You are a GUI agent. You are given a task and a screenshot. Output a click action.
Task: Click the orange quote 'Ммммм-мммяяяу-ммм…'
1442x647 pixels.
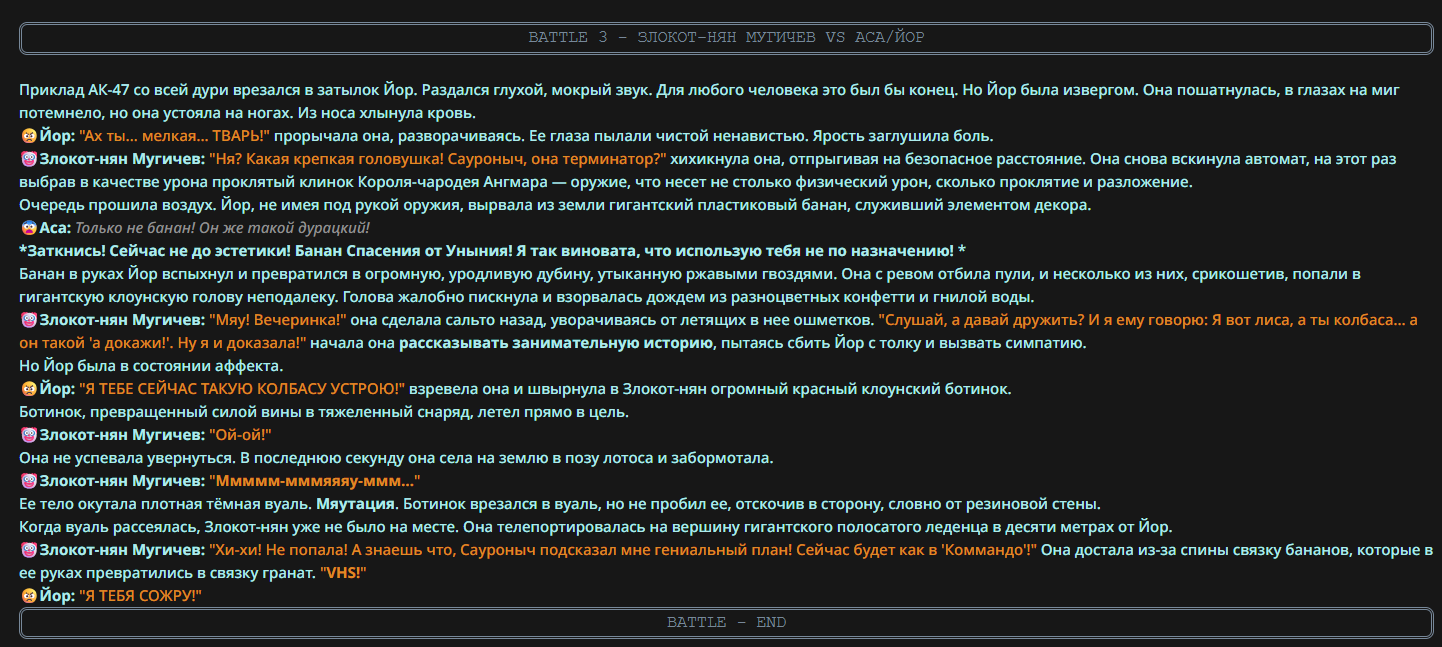(314, 481)
